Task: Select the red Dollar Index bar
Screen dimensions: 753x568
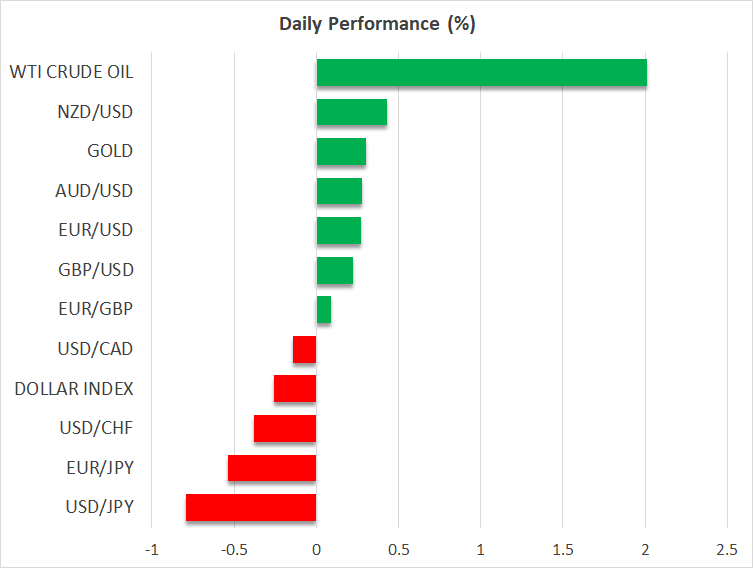Action: point(295,389)
